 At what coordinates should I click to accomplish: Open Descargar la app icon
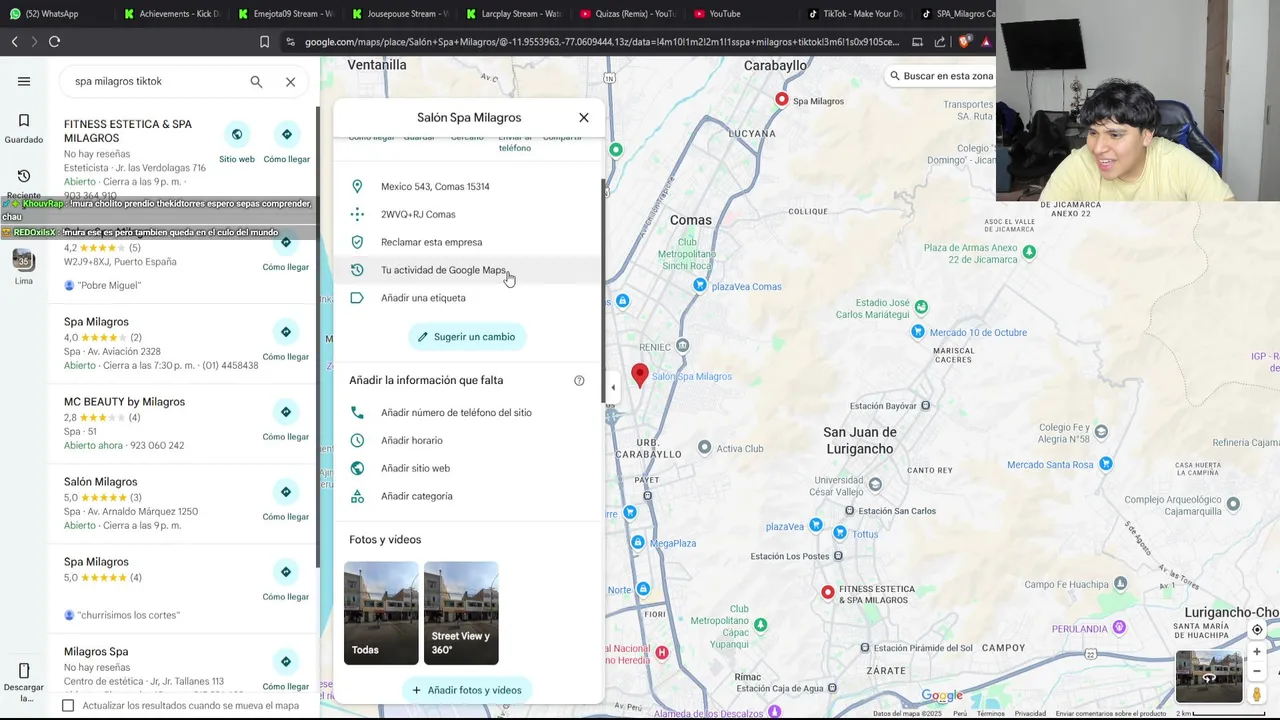click(x=23, y=681)
